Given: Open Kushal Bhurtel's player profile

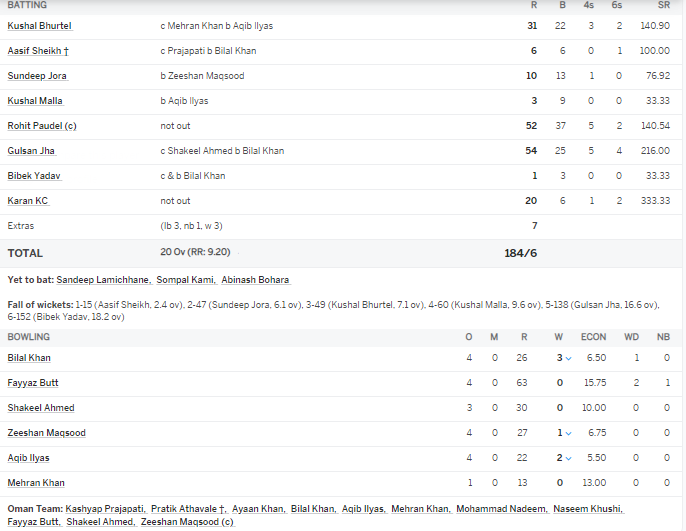Looking at the screenshot, I should point(40,26).
